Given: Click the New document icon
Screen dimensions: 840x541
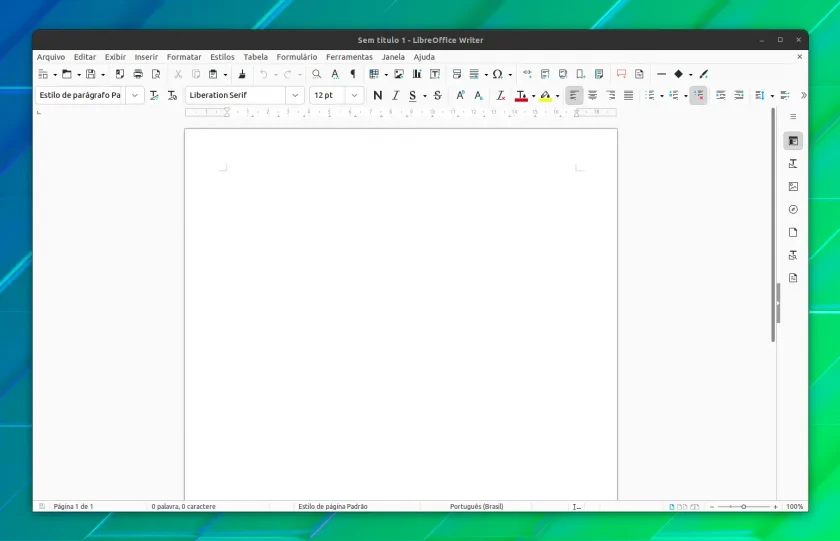Looking at the screenshot, I should pos(43,74).
